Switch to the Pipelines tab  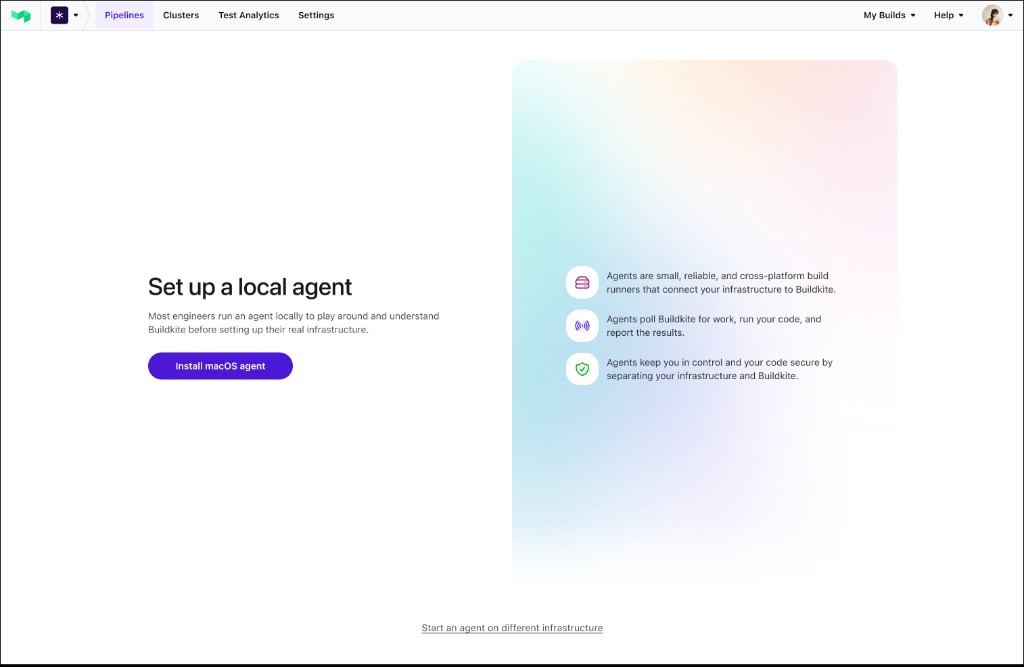tap(124, 15)
